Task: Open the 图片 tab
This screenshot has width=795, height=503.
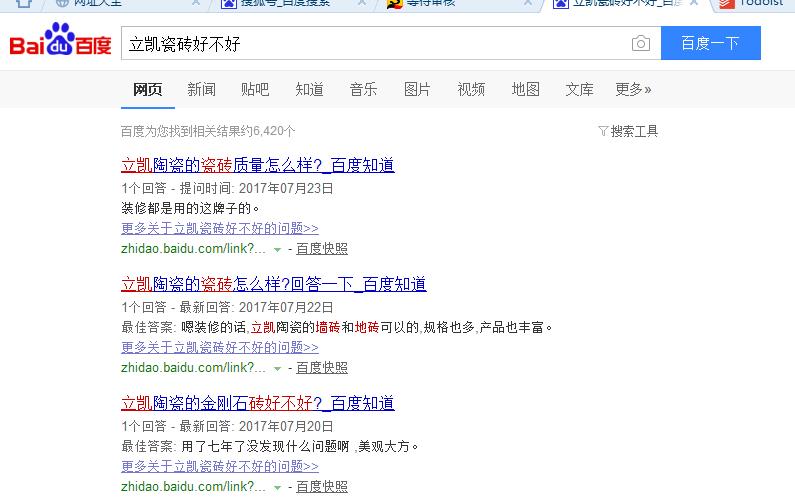Action: 417,89
